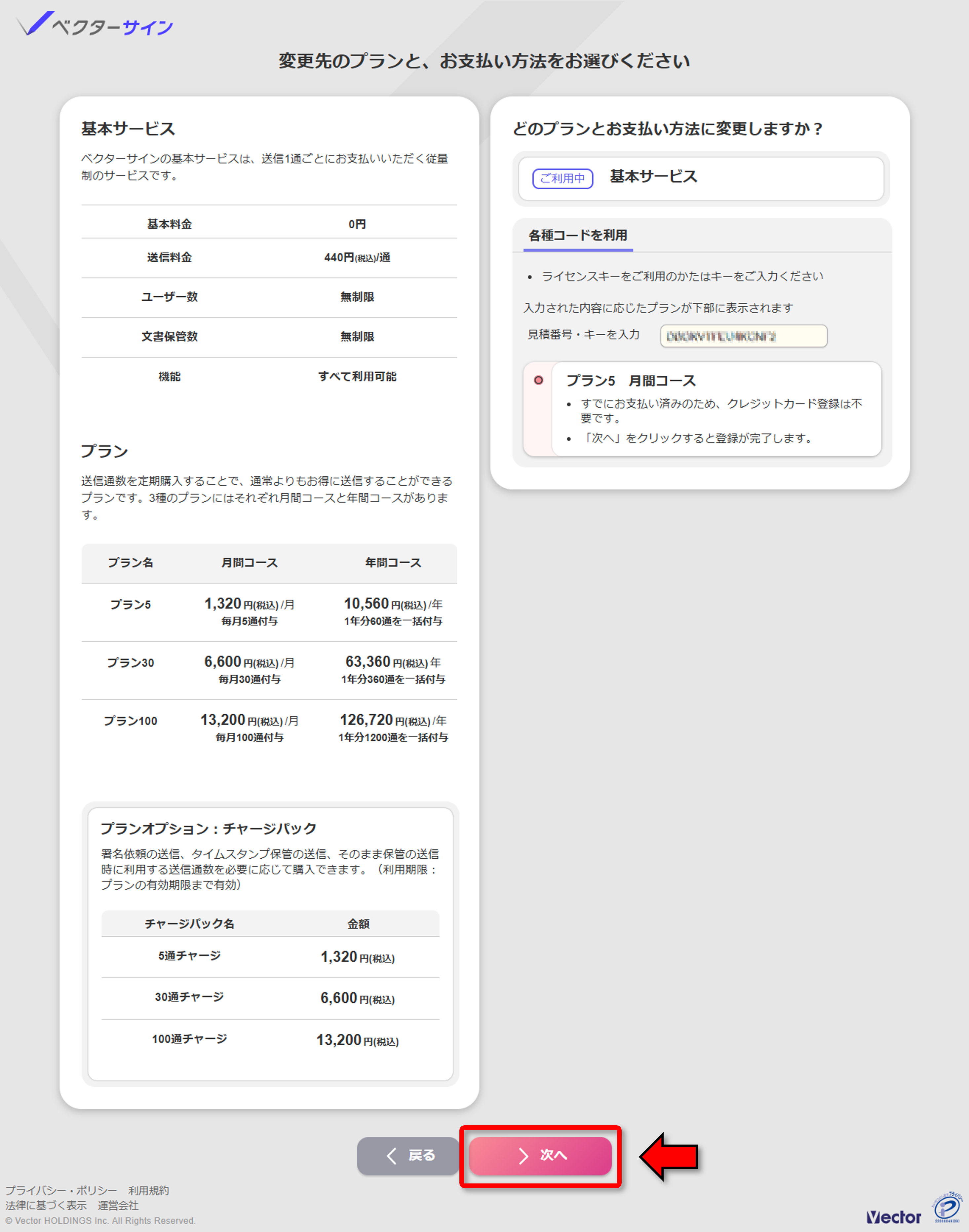Click the Vector company logo in footer

pyautogui.click(x=894, y=1217)
